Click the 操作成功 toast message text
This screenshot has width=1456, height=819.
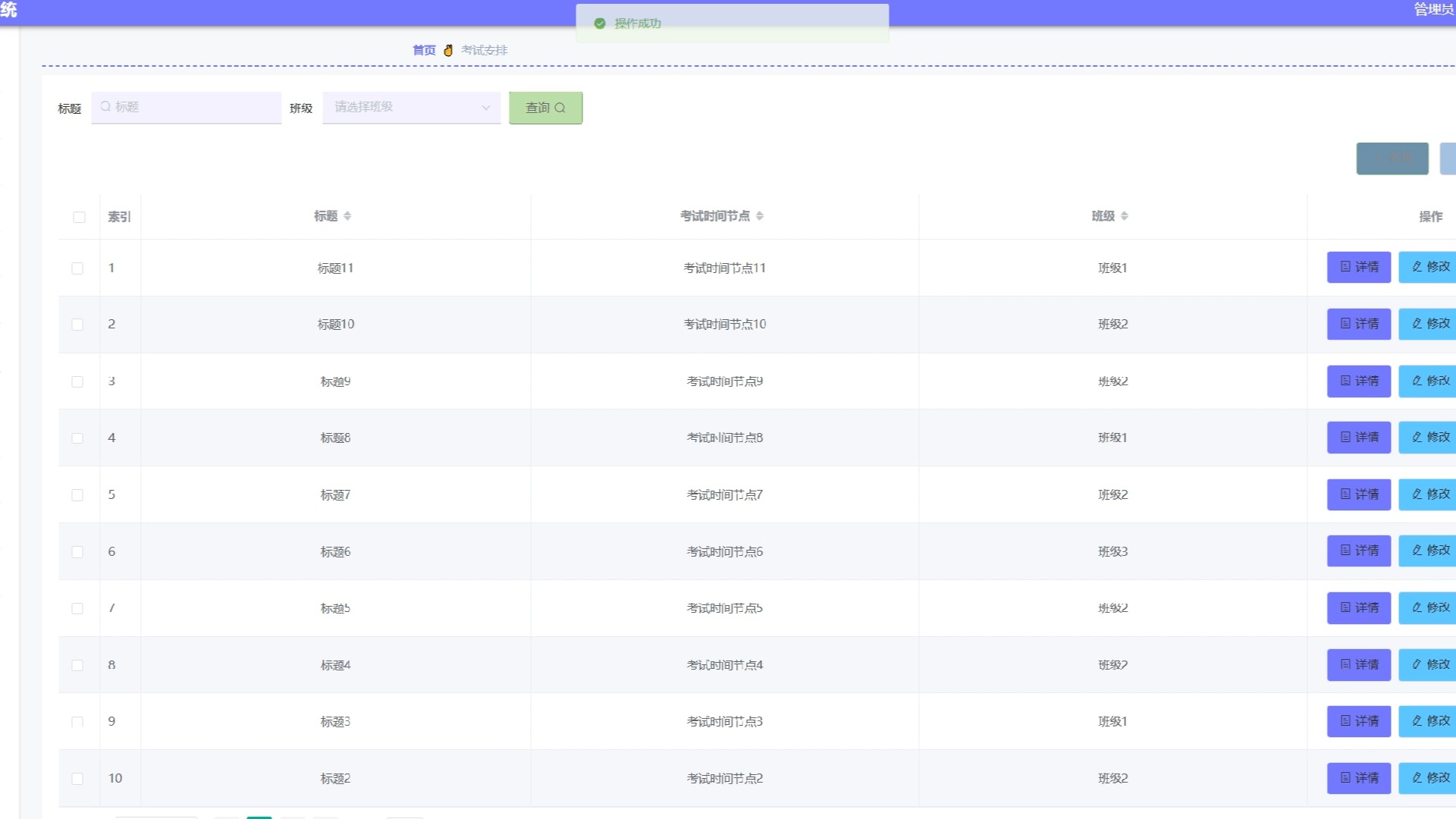coord(638,24)
